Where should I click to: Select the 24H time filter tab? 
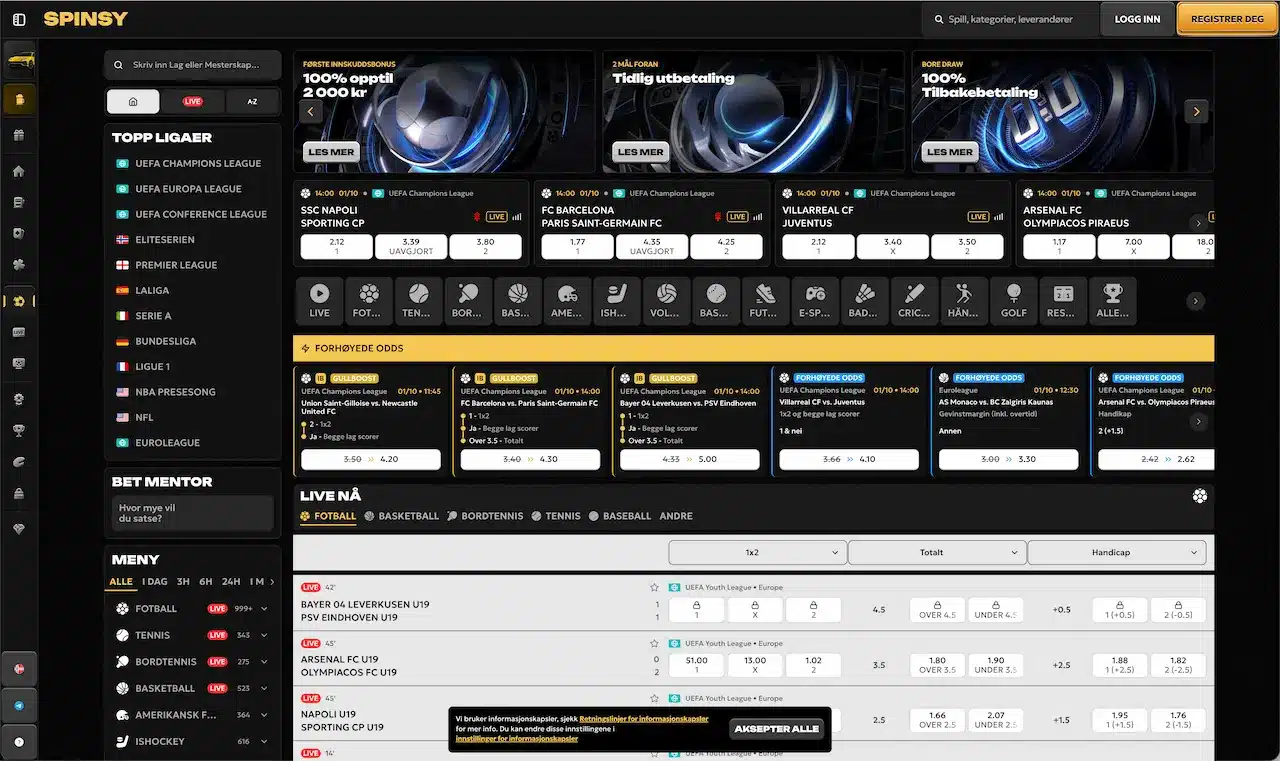pyautogui.click(x=231, y=582)
